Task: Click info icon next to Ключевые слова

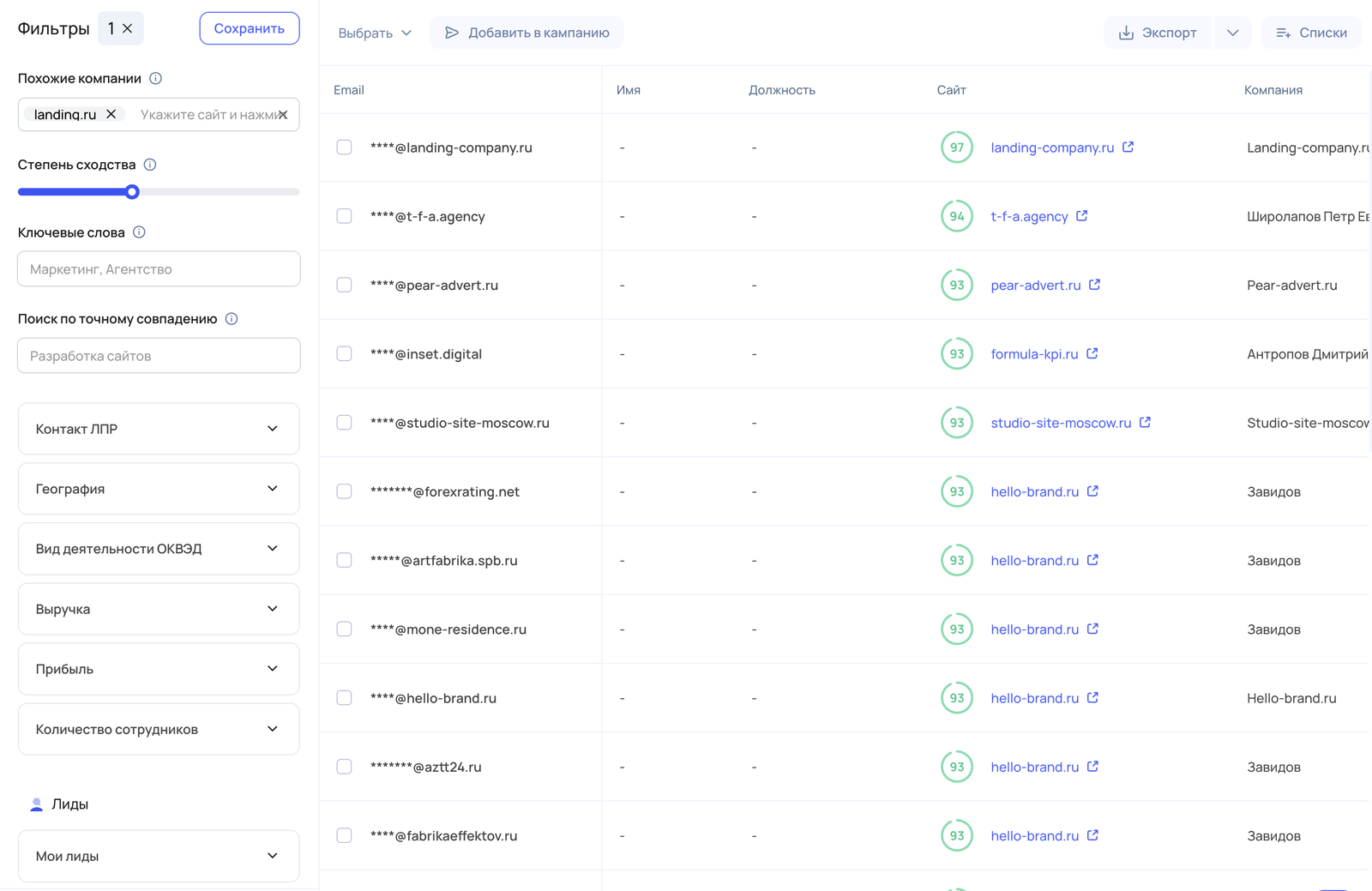Action: click(139, 232)
